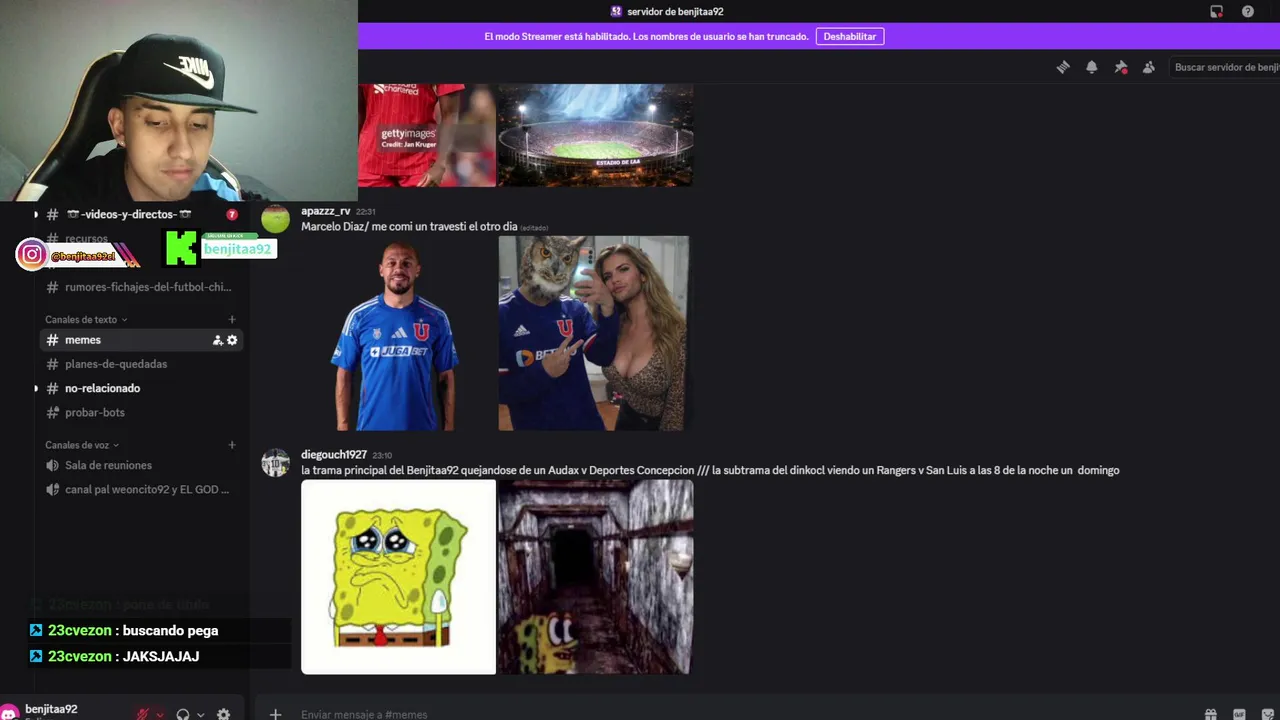
Task: Open stadium night image
Action: click(x=595, y=135)
